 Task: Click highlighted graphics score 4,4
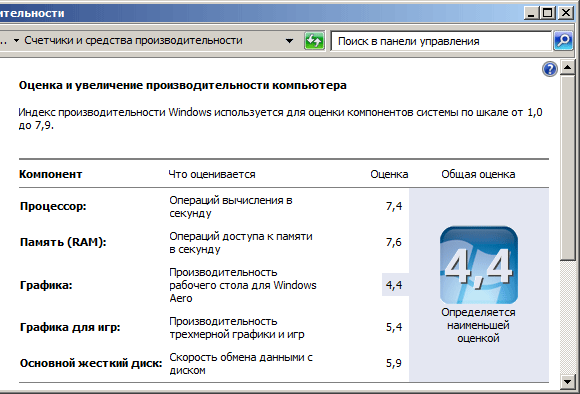pos(394,285)
